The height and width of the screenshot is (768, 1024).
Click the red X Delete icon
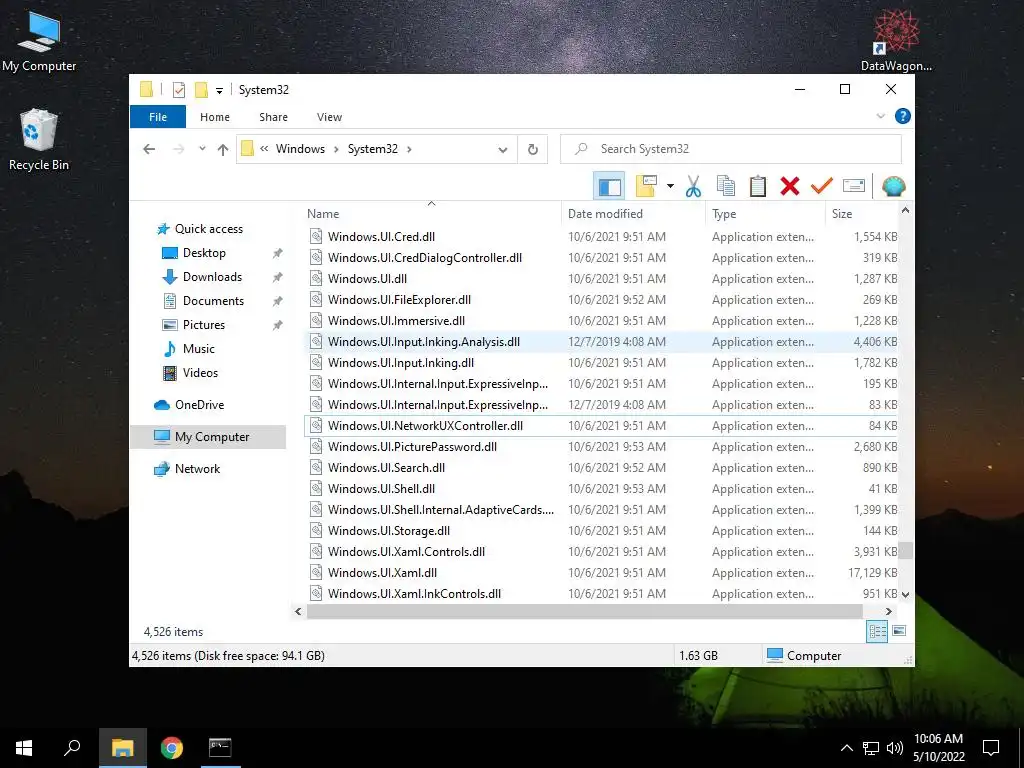pyautogui.click(x=790, y=187)
